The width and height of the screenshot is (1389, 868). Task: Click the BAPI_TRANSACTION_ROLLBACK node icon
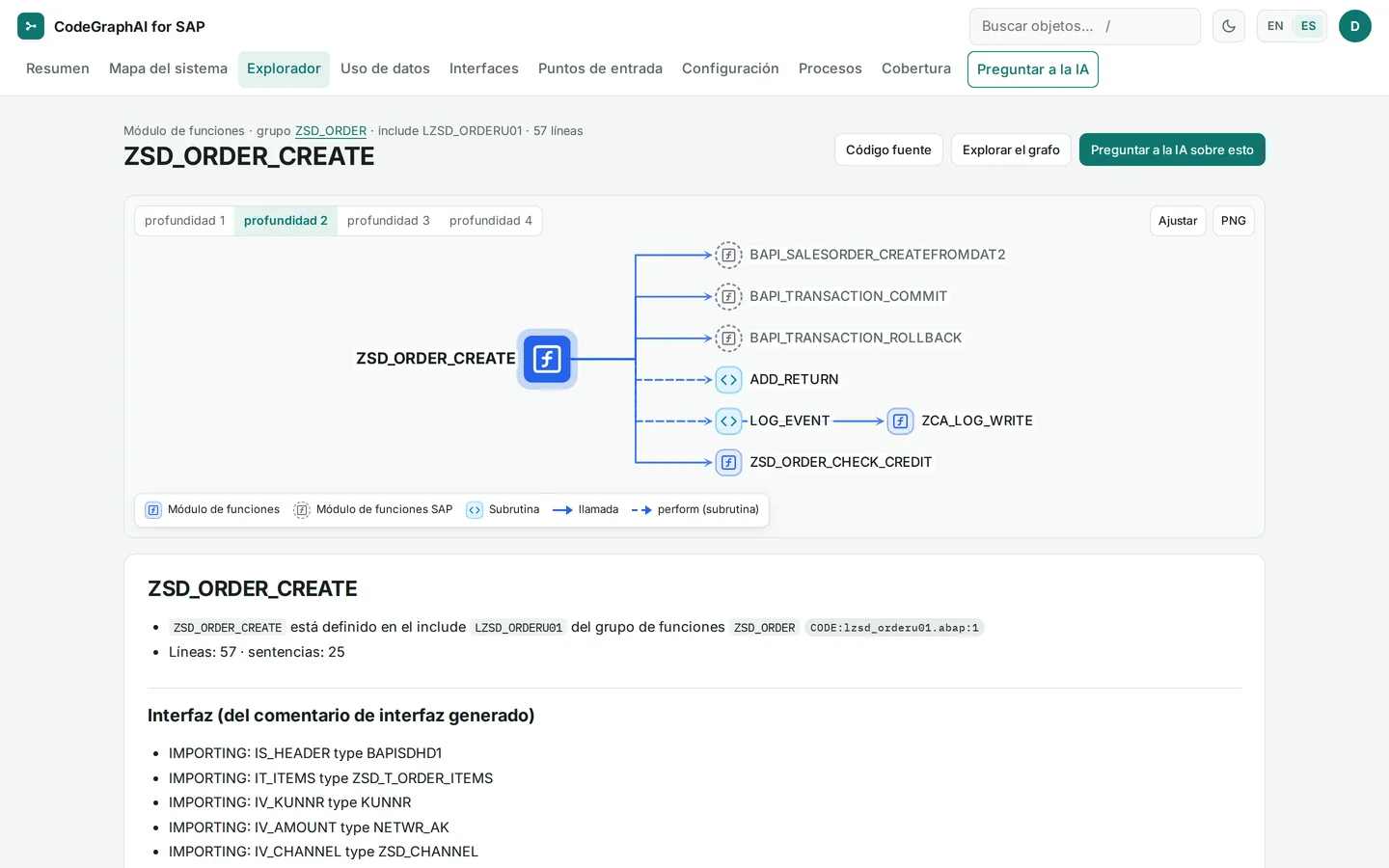[729, 338]
